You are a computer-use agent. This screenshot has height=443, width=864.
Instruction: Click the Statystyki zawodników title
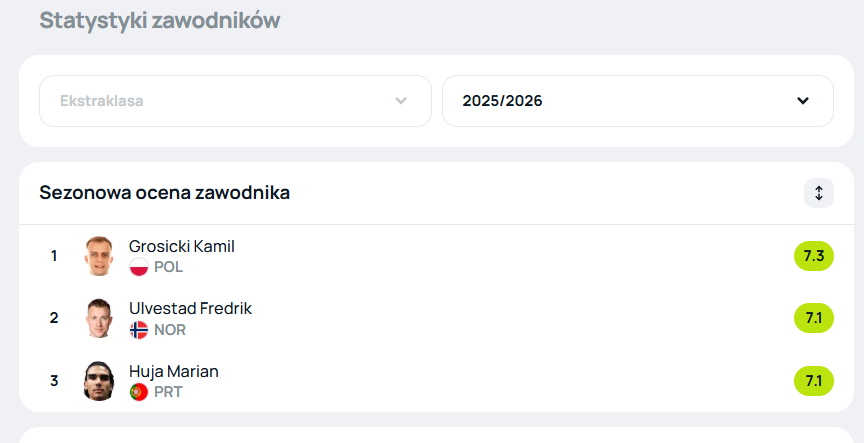tap(160, 21)
